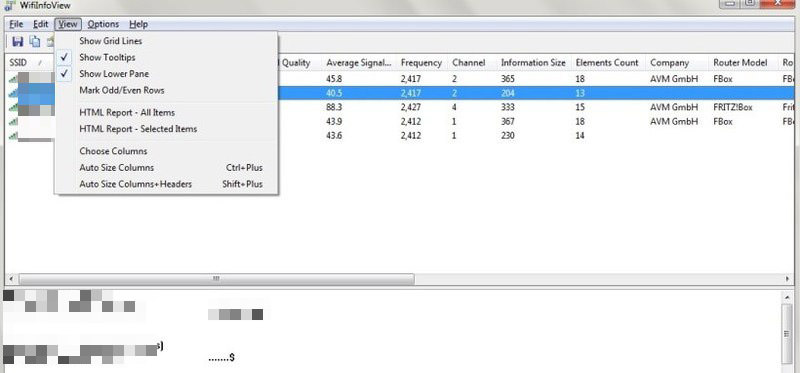Click the lower pane vertical scrollbar thumb
This screenshot has height=373, width=800.
coord(788,334)
